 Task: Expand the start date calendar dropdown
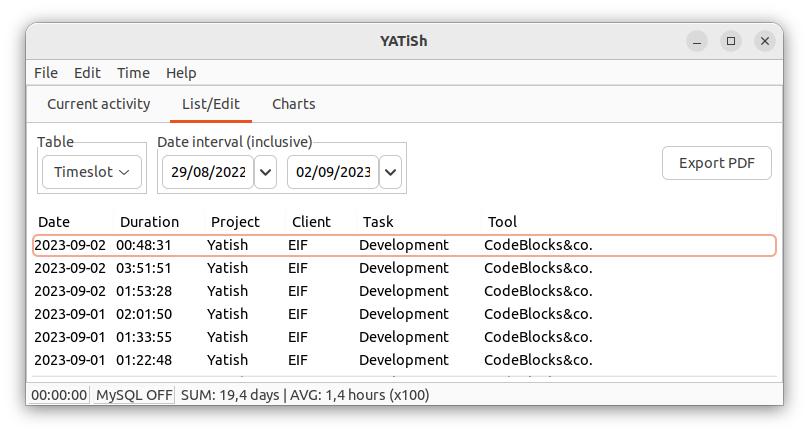click(x=266, y=172)
